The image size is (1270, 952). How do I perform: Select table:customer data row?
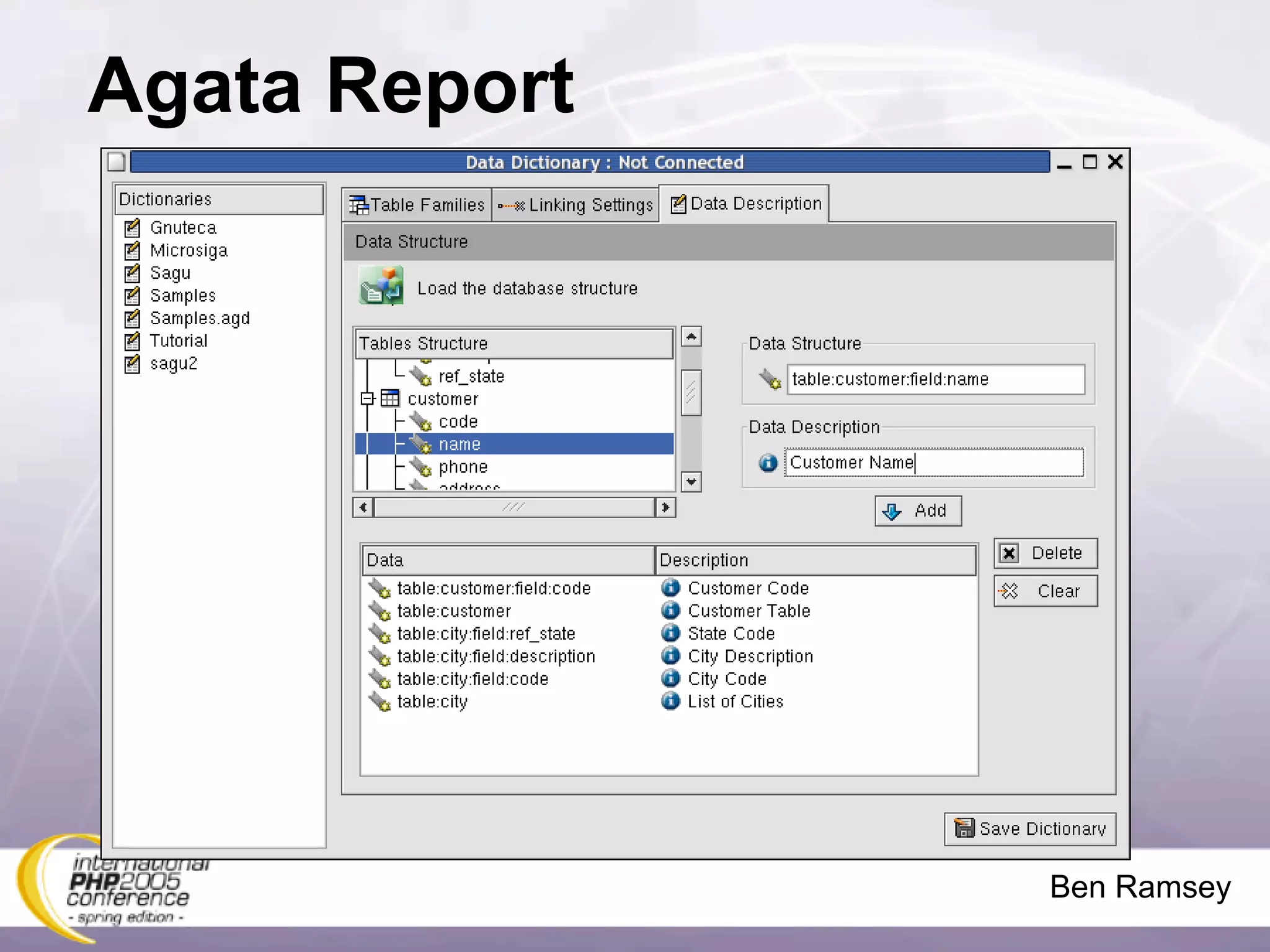pos(454,610)
